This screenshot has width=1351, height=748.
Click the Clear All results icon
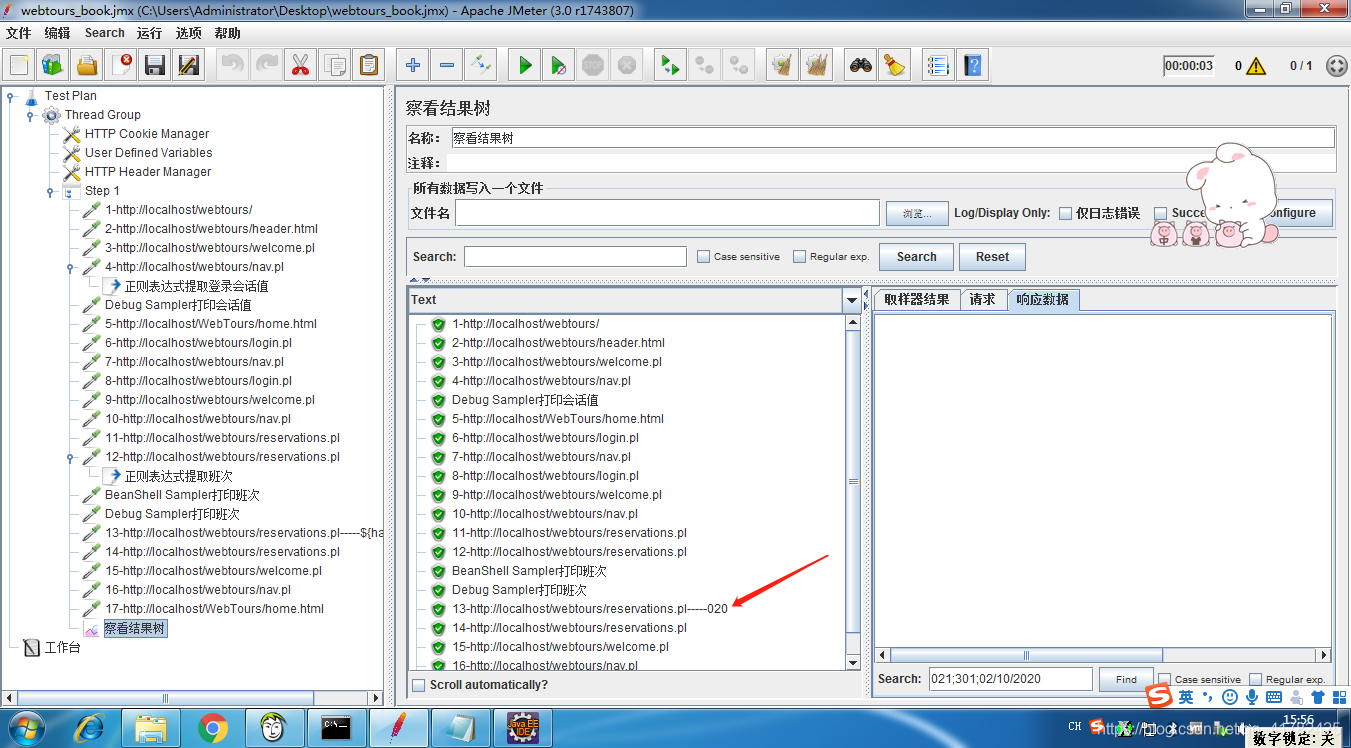click(x=816, y=66)
